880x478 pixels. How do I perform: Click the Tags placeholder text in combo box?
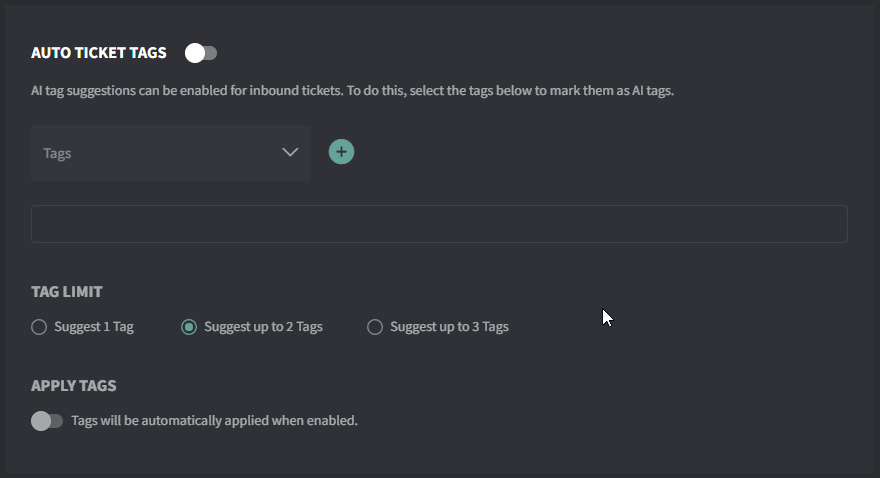57,153
